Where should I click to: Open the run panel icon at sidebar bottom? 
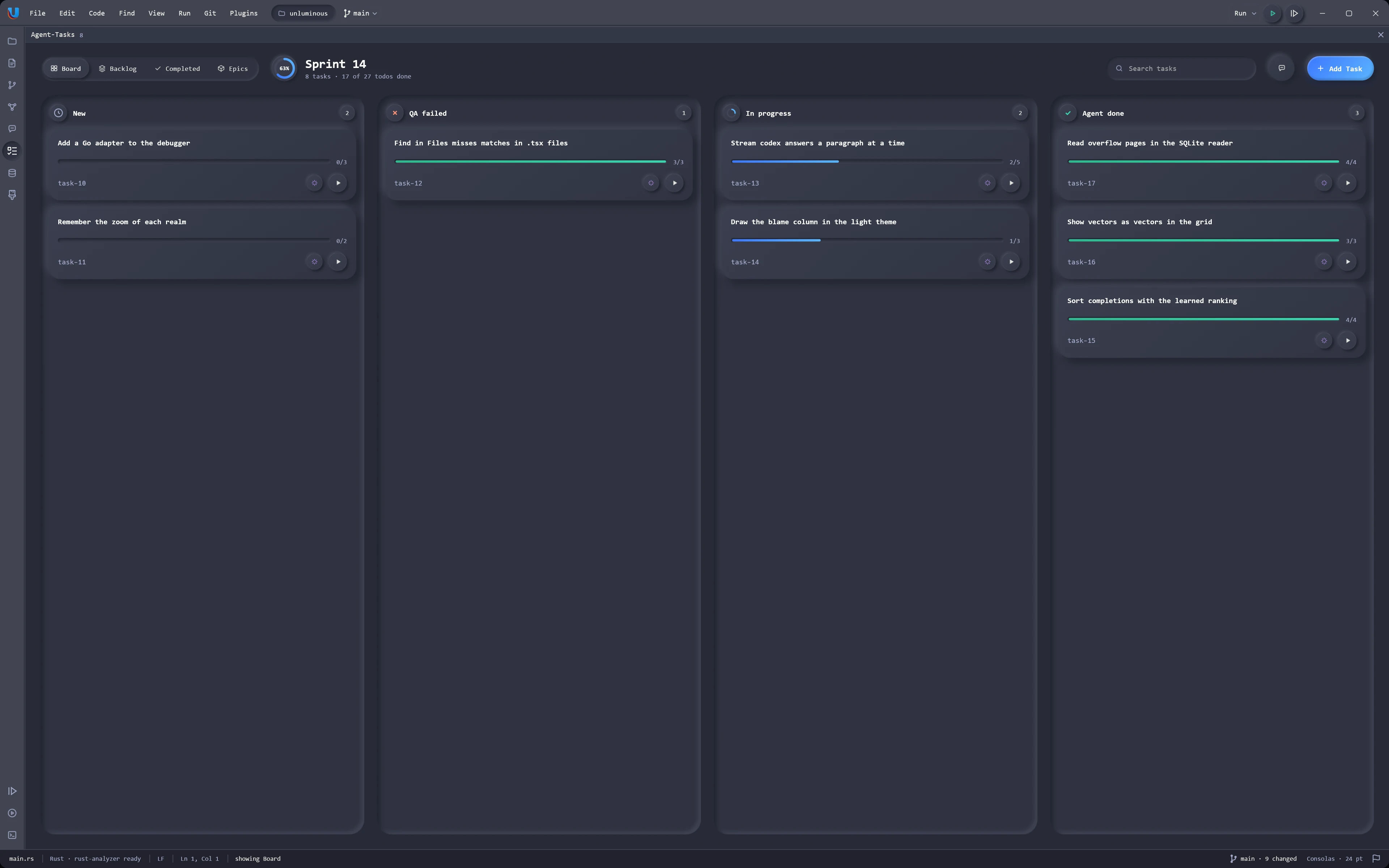[x=12, y=791]
